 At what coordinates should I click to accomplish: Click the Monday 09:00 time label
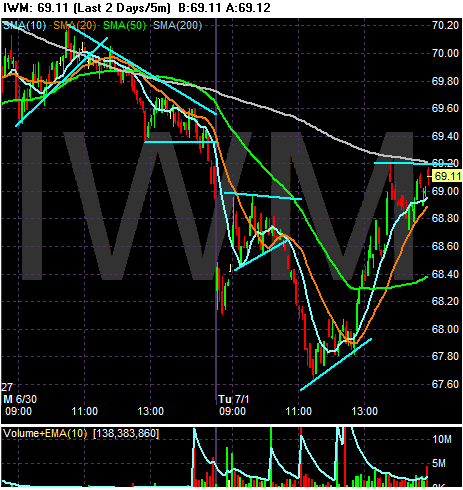pos(19,411)
